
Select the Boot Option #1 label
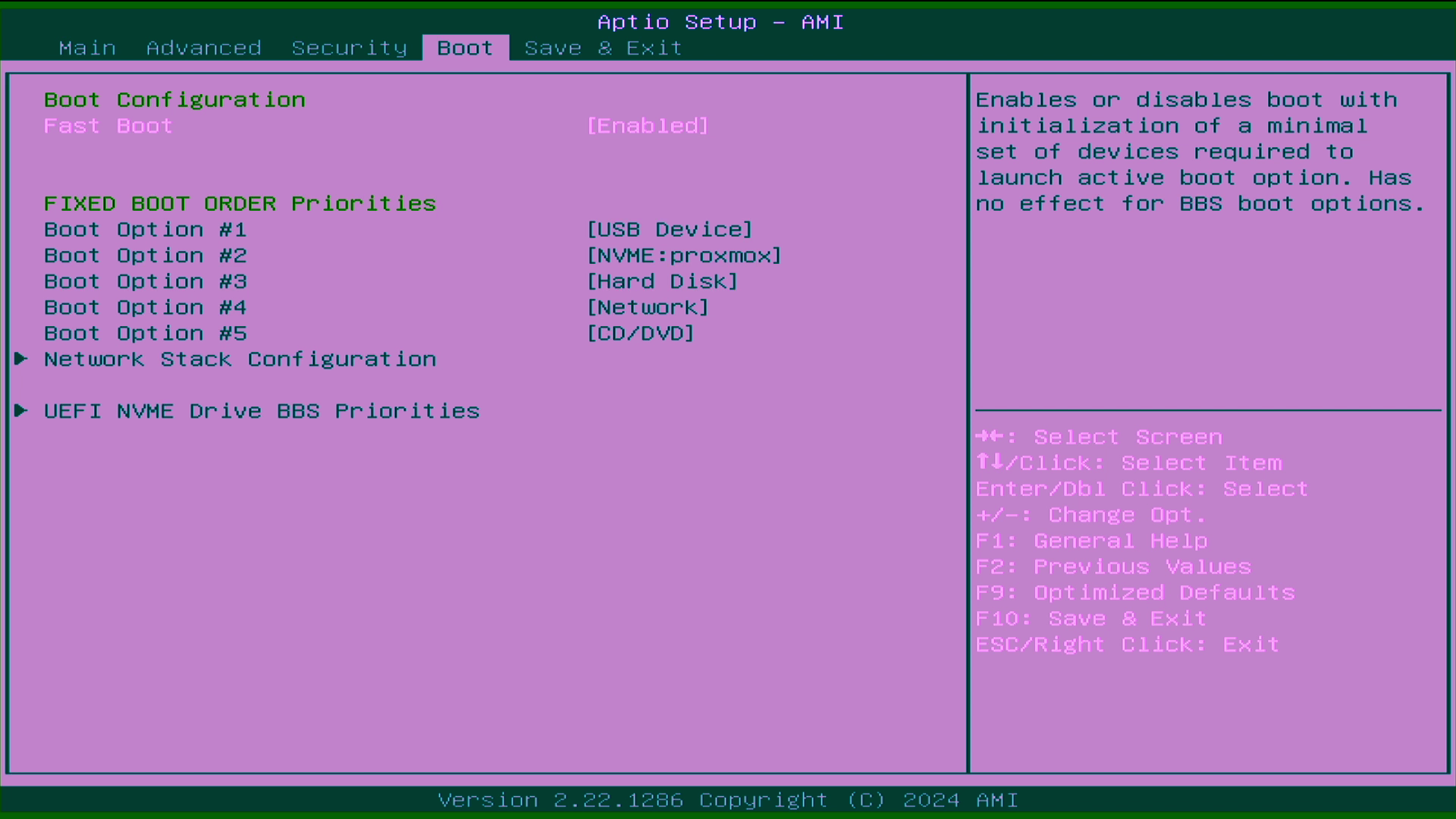pos(145,230)
